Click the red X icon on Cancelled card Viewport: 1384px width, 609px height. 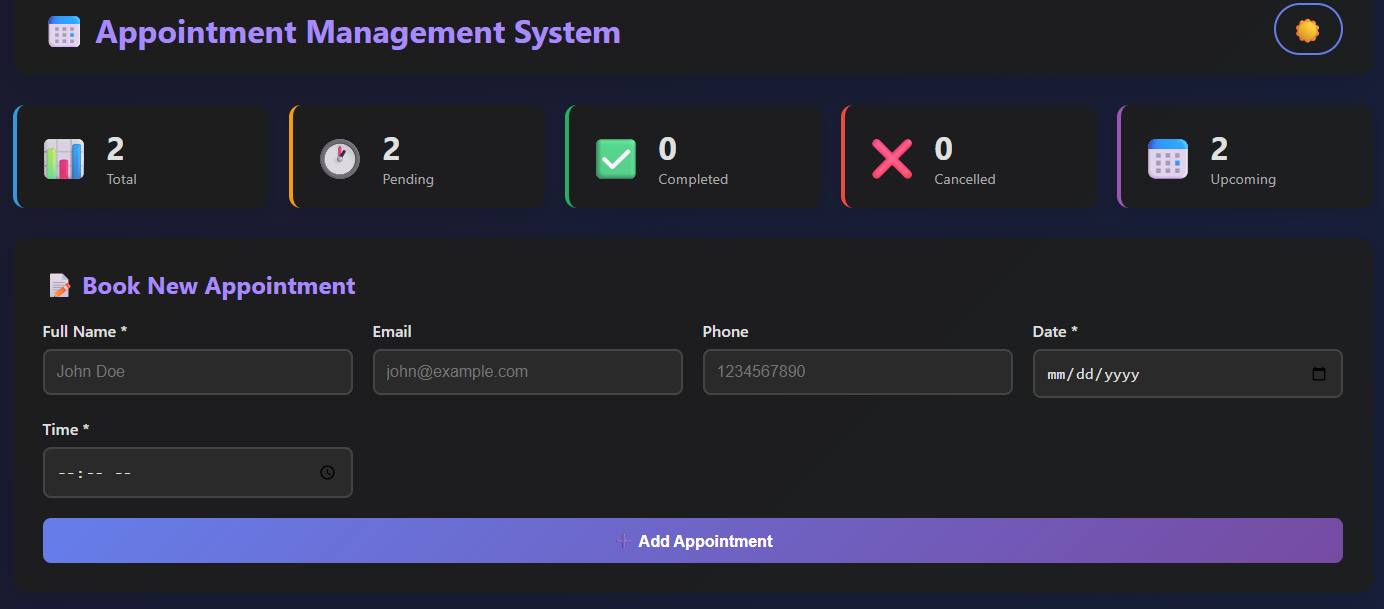(x=891, y=158)
